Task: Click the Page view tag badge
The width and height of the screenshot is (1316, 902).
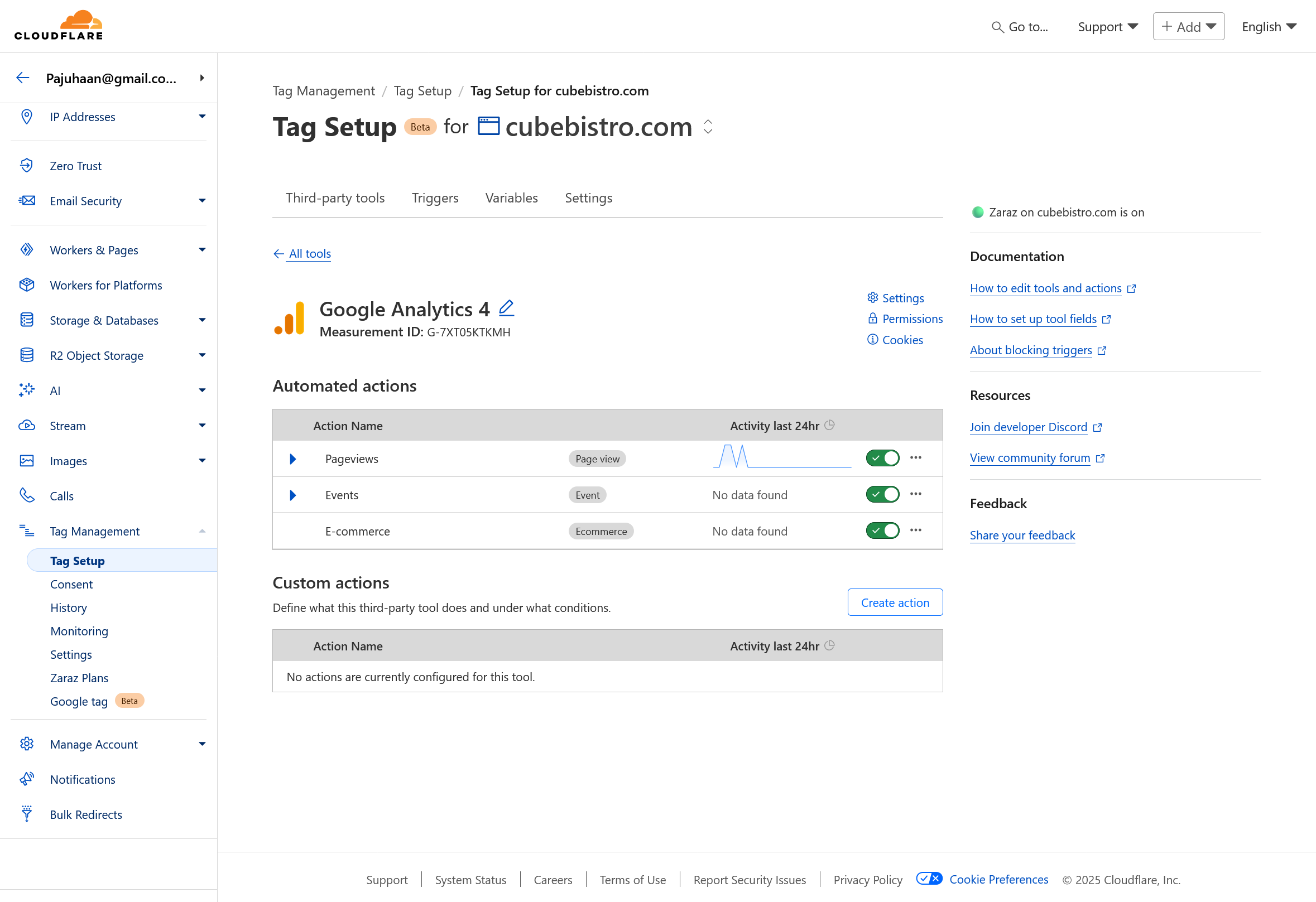Action: (x=597, y=459)
